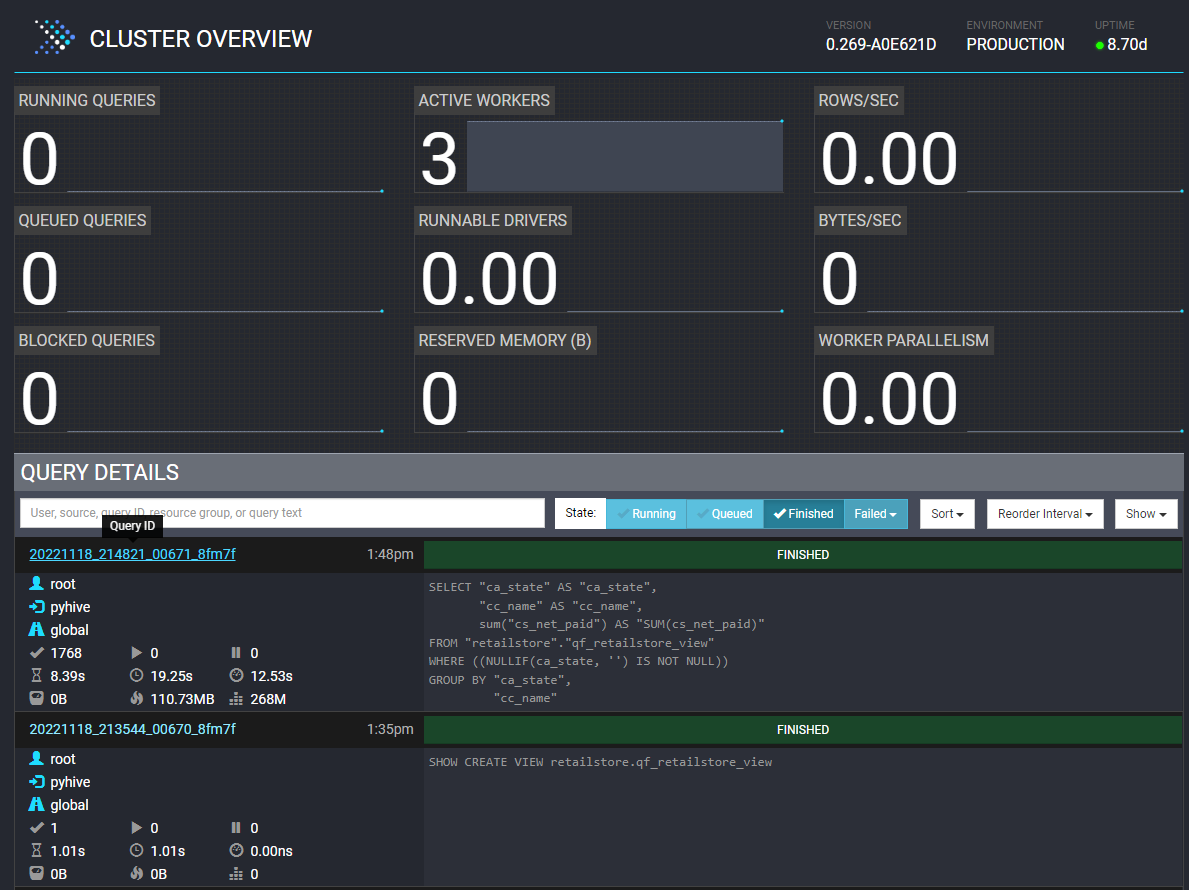The image size is (1189, 890).
Task: Open the Sort dropdown
Action: tap(947, 513)
